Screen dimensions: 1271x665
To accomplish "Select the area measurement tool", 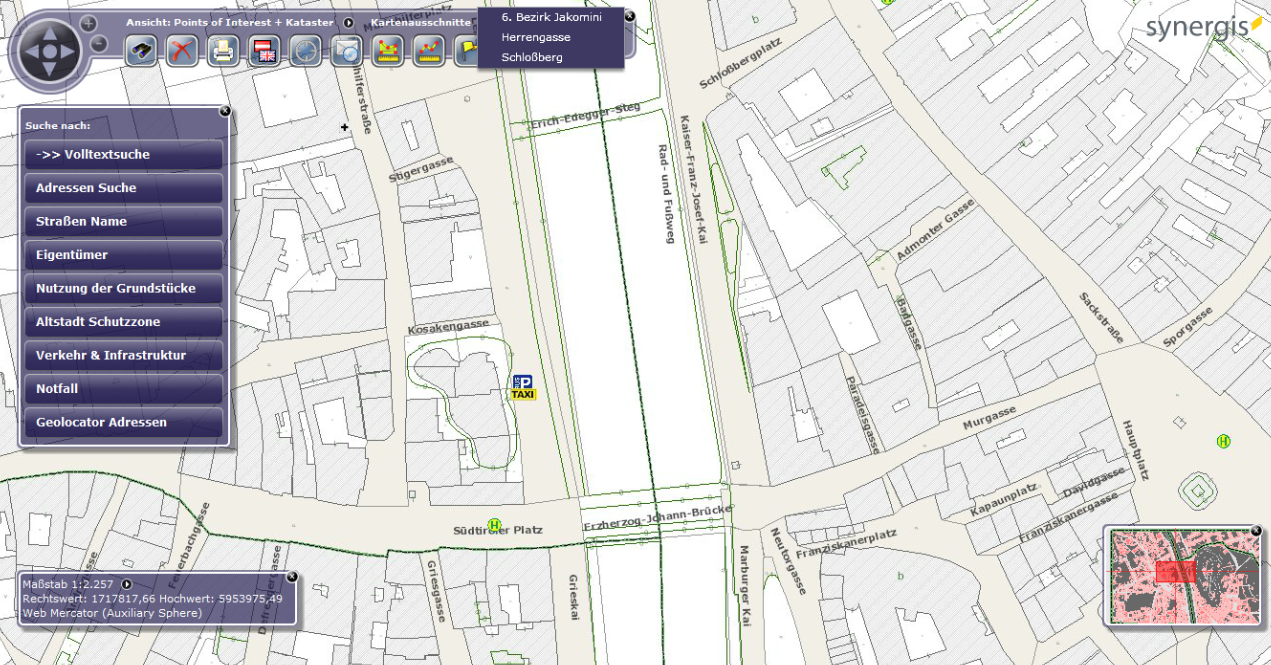I will tap(388, 51).
